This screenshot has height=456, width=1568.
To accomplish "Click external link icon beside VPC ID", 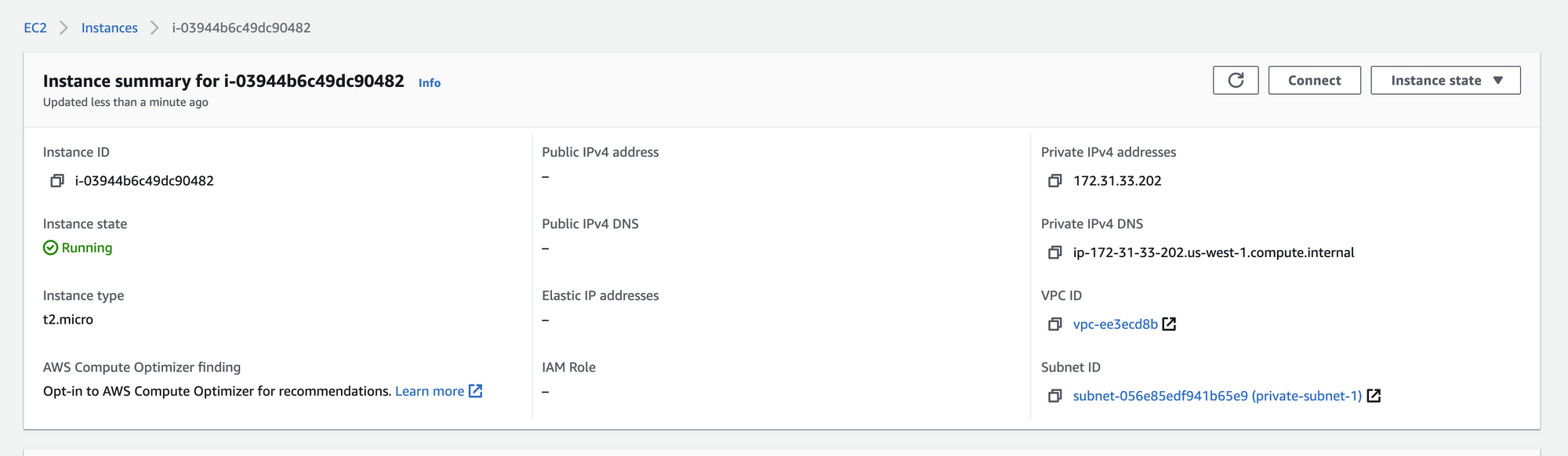I will pos(1169,324).
